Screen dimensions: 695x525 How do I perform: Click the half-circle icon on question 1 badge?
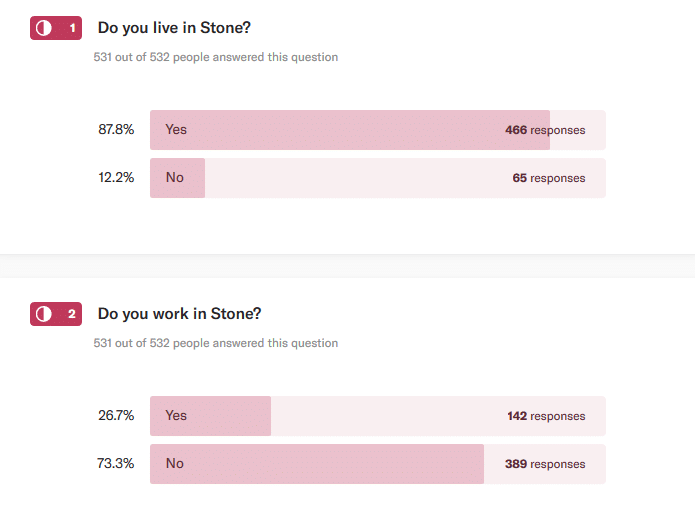point(43,28)
